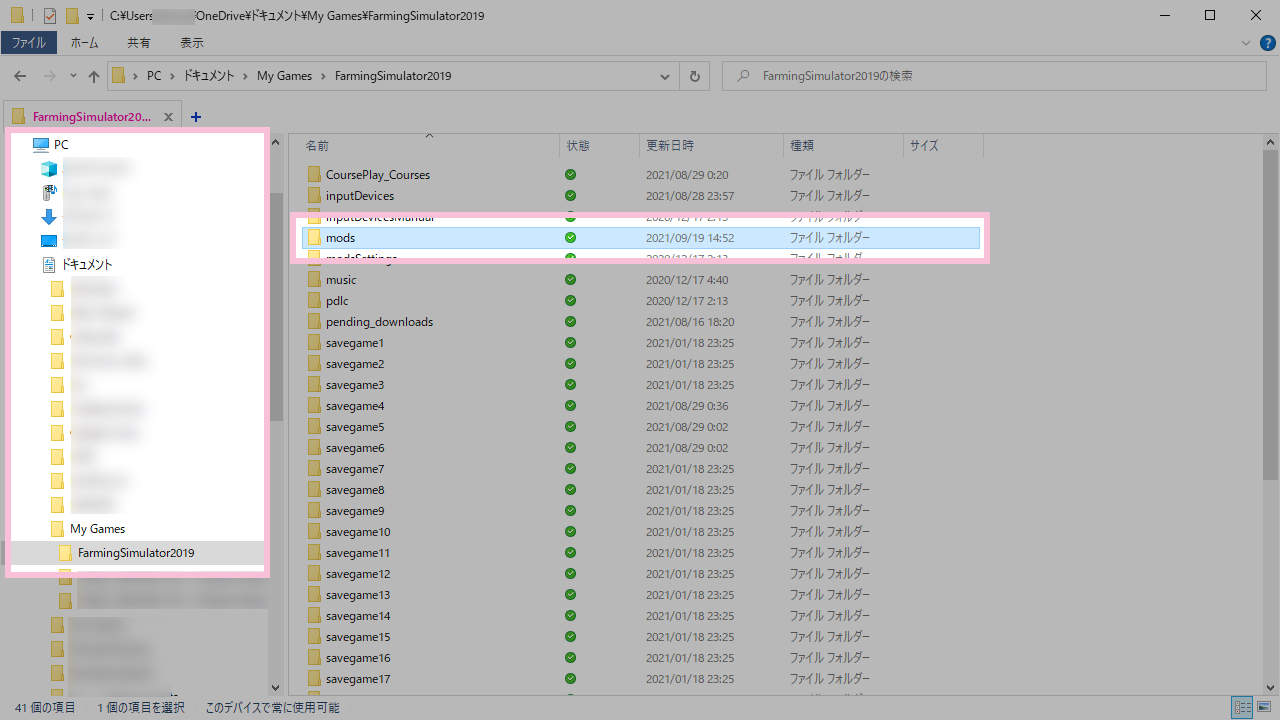Open the Quick Access Toolbar customize dropdown

click(90, 16)
